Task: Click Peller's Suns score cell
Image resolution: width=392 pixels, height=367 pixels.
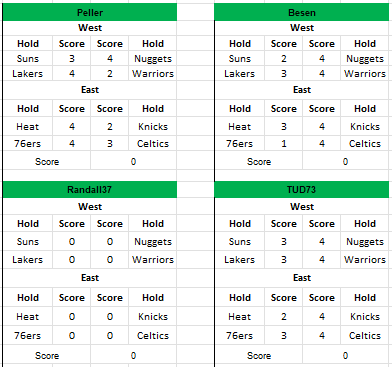Action: (72, 59)
